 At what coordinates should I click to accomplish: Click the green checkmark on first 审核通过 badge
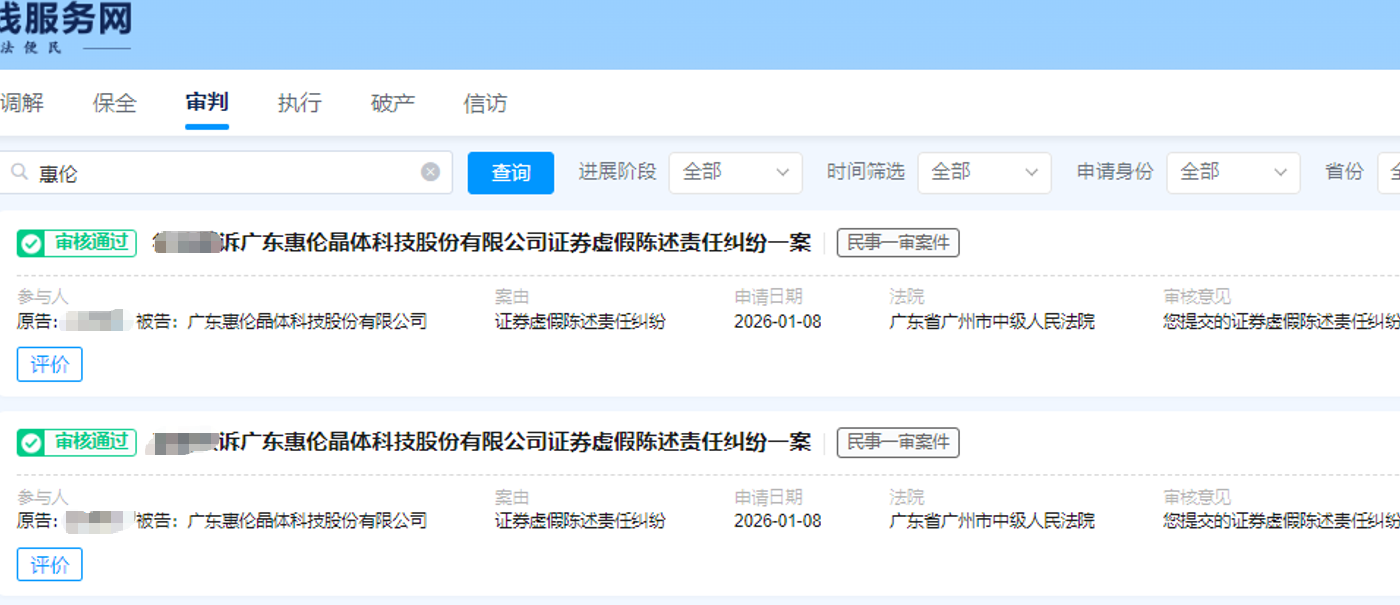tap(29, 242)
